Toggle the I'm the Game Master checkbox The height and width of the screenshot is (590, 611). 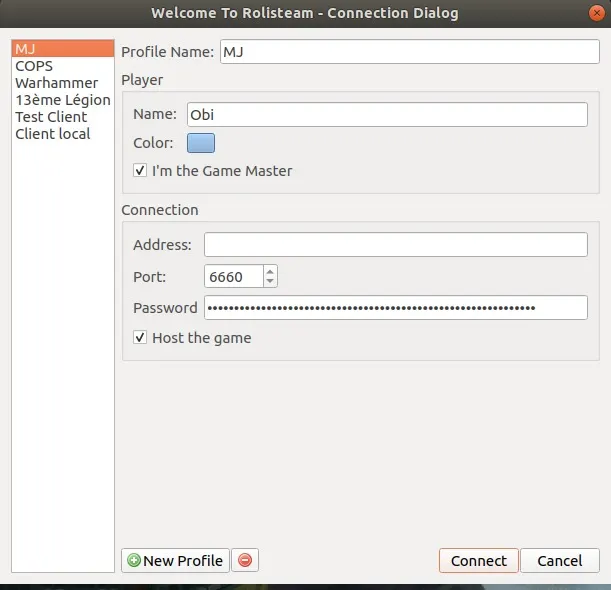(140, 170)
